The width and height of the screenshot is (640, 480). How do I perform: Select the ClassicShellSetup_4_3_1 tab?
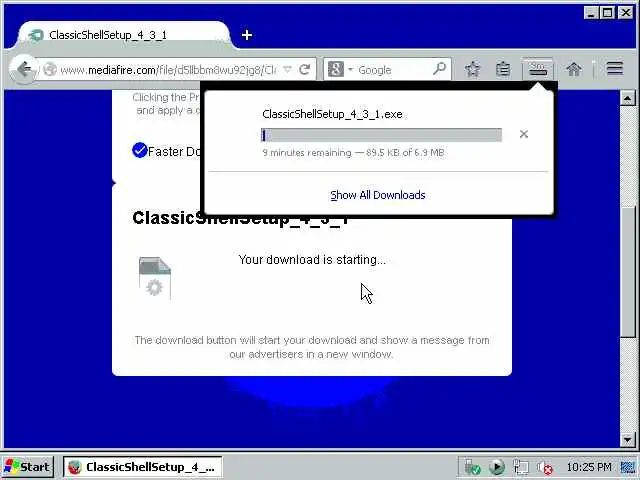tap(124, 35)
